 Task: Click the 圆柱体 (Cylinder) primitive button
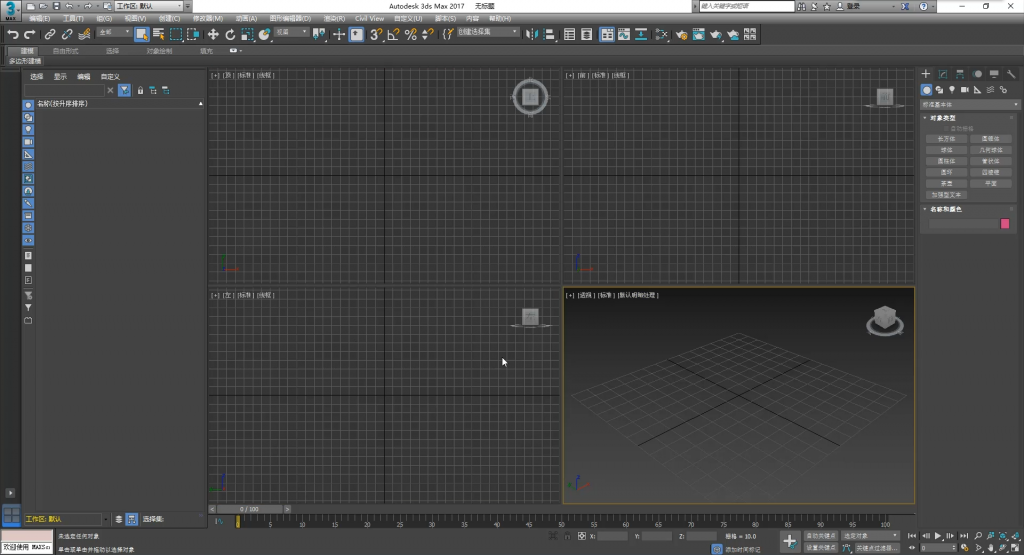point(946,161)
